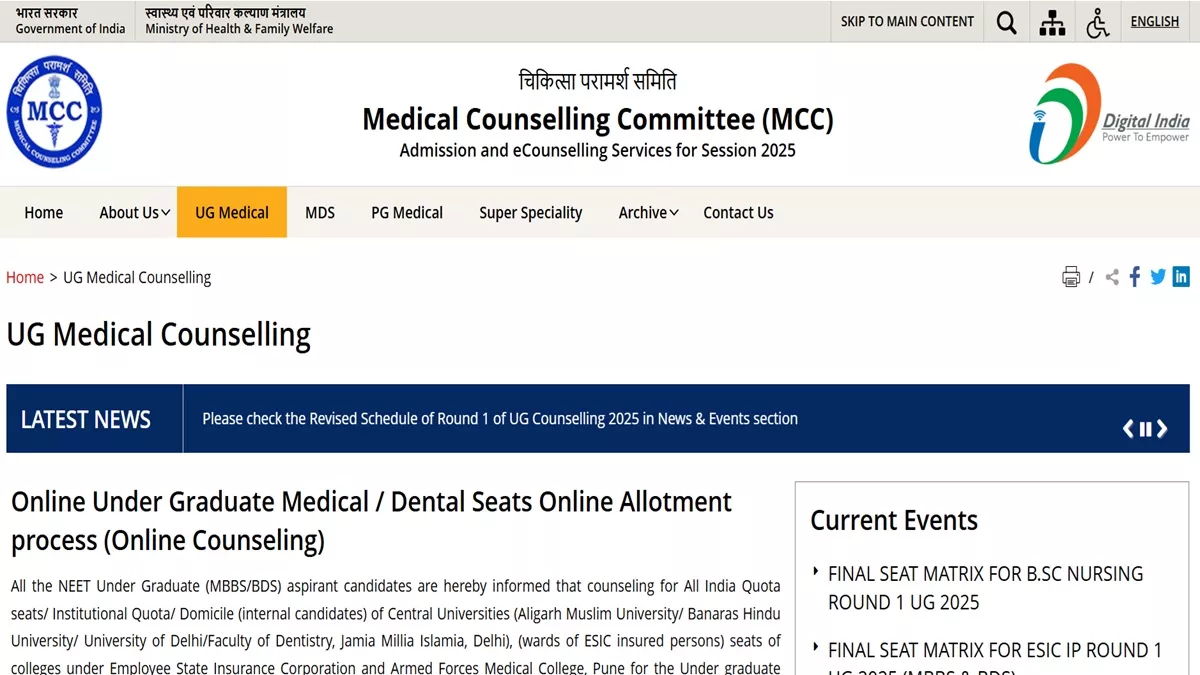Open Final Seat Matrix B.Sc Nursing link
Screen dimensions: 1200x675
[985, 588]
